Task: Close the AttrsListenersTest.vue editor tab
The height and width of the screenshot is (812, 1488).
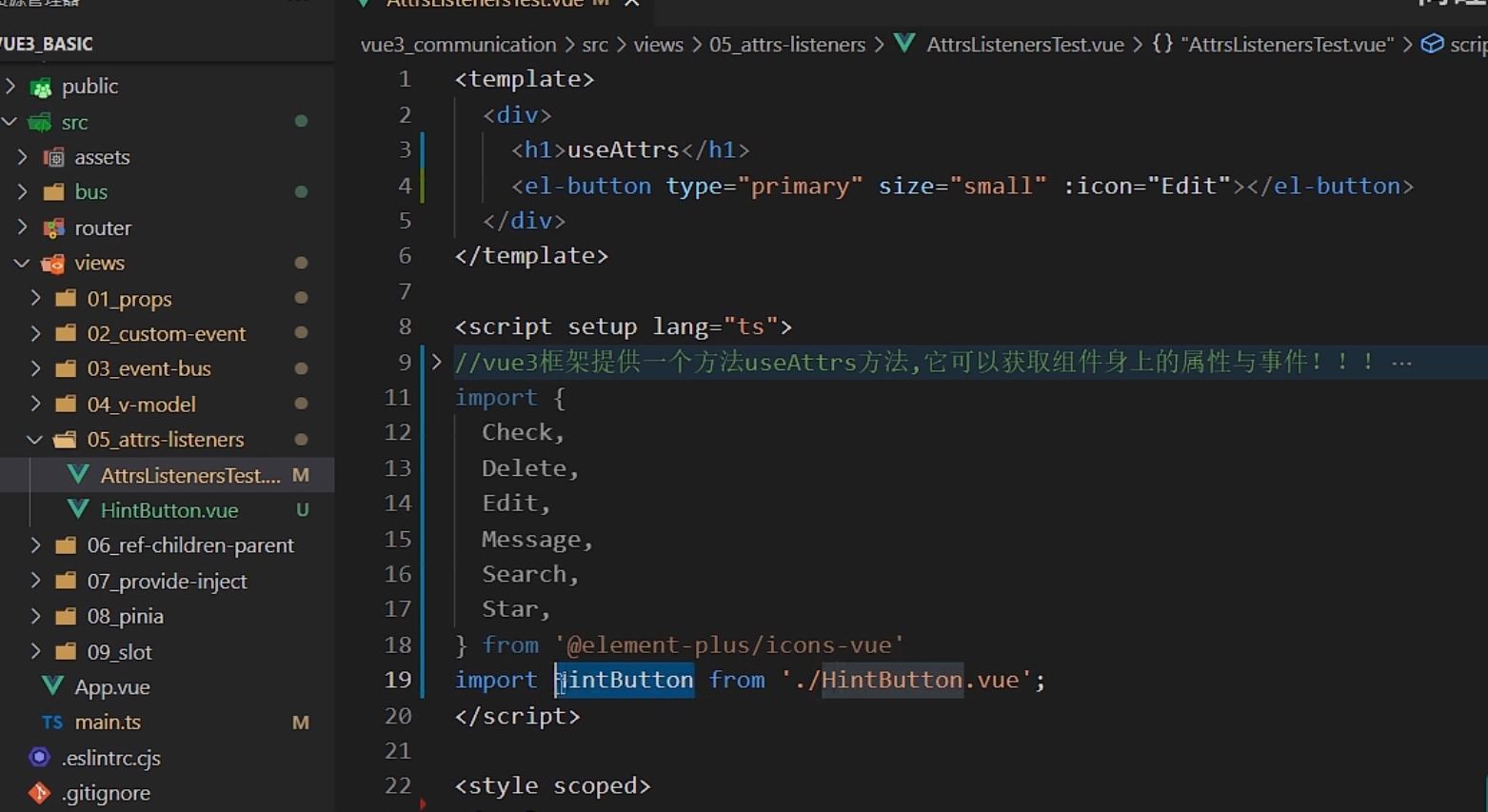Action: (x=632, y=5)
